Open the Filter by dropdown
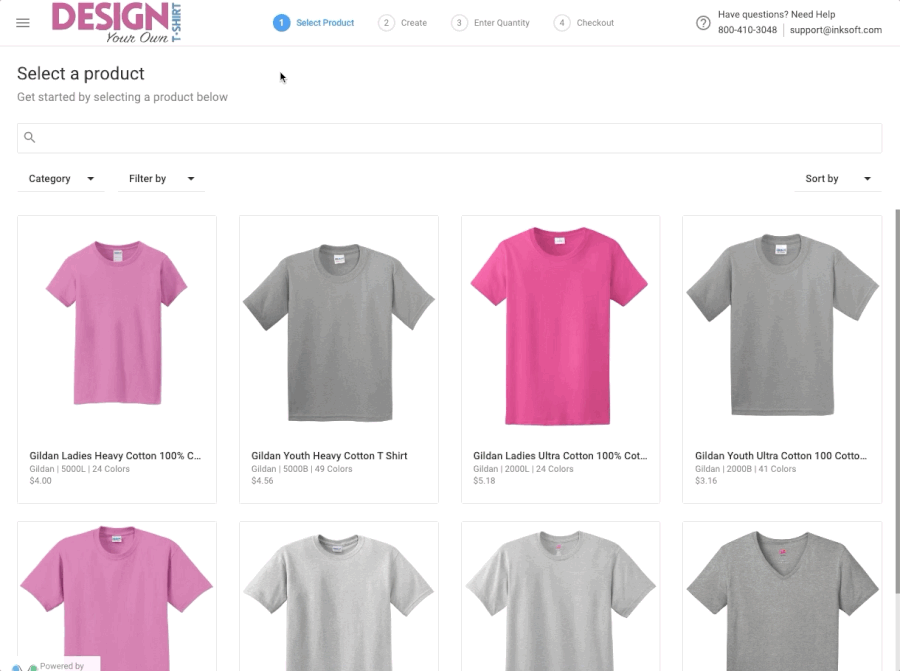The height and width of the screenshot is (671, 900). pyautogui.click(x=161, y=179)
